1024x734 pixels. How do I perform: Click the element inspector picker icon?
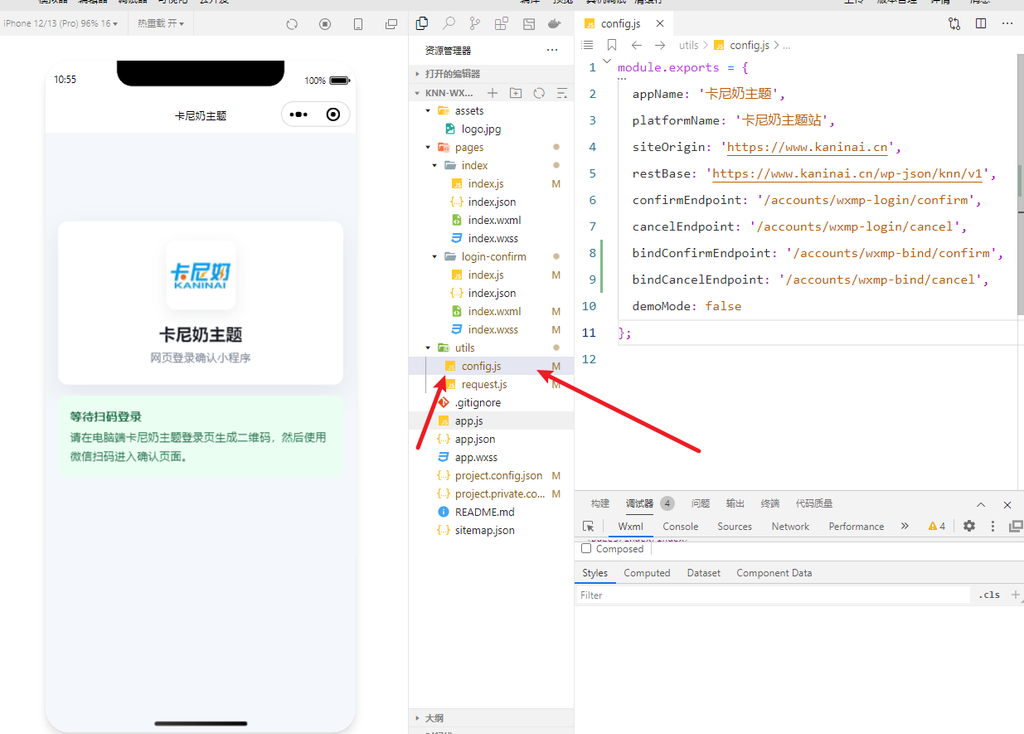point(588,526)
